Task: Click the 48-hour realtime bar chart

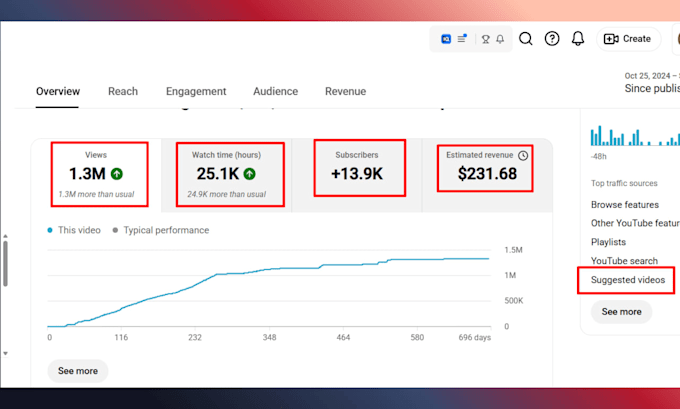Action: tap(635, 136)
